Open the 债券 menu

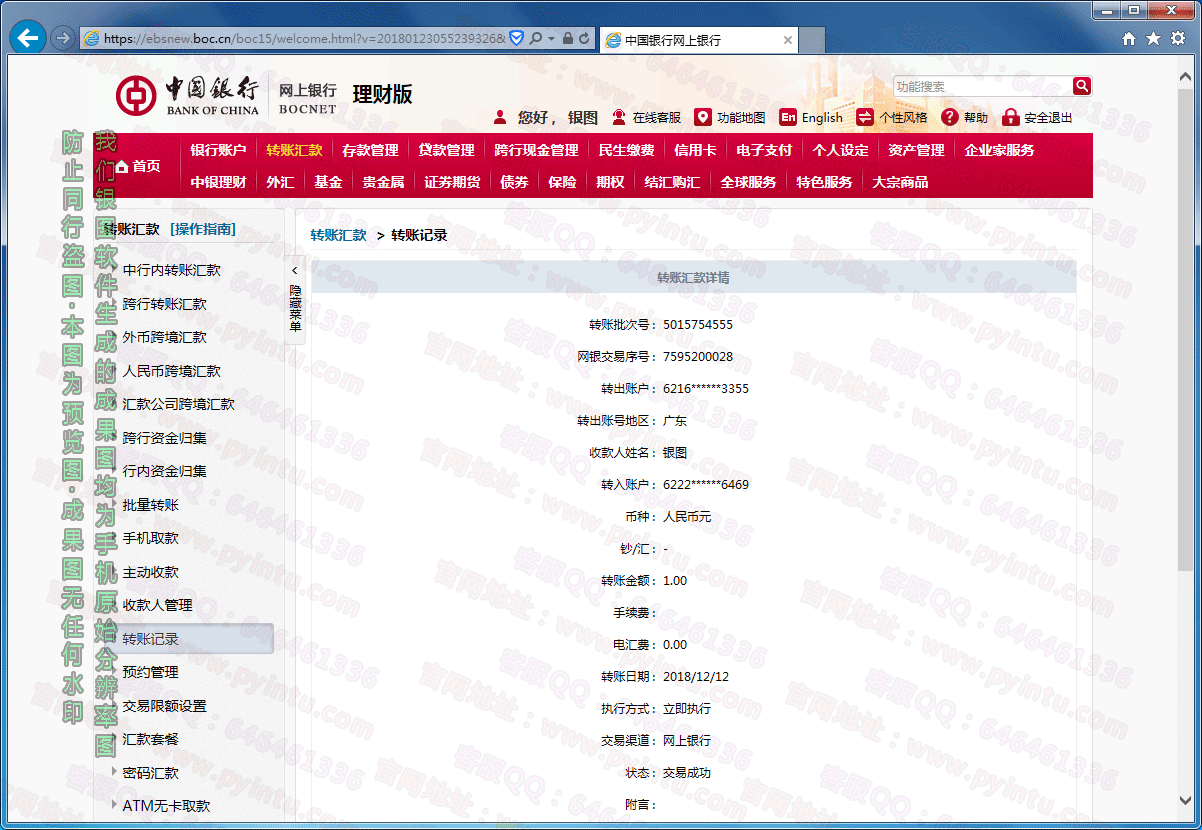pyautogui.click(x=514, y=182)
